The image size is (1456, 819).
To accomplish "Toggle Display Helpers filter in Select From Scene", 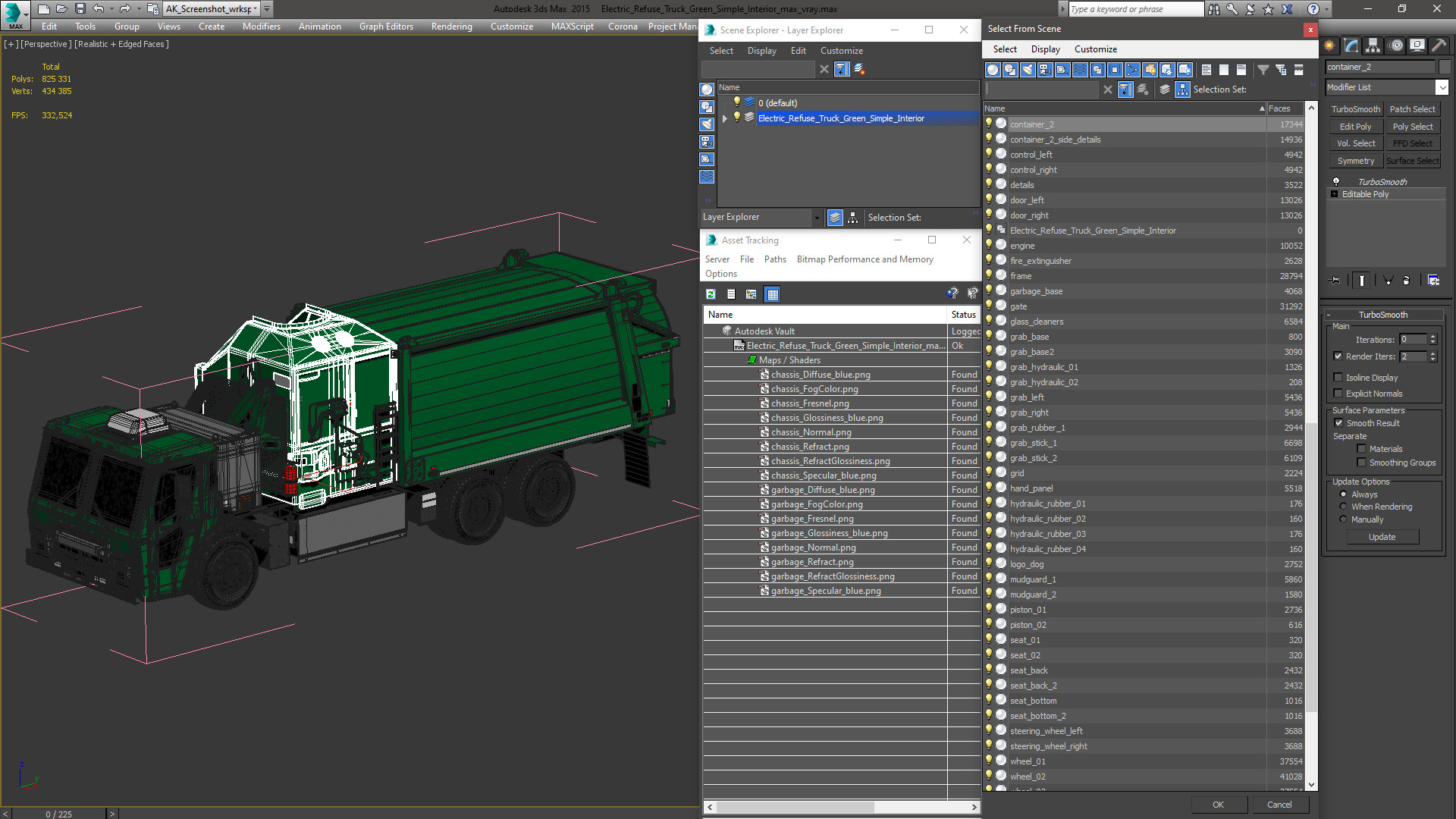I will [1062, 70].
